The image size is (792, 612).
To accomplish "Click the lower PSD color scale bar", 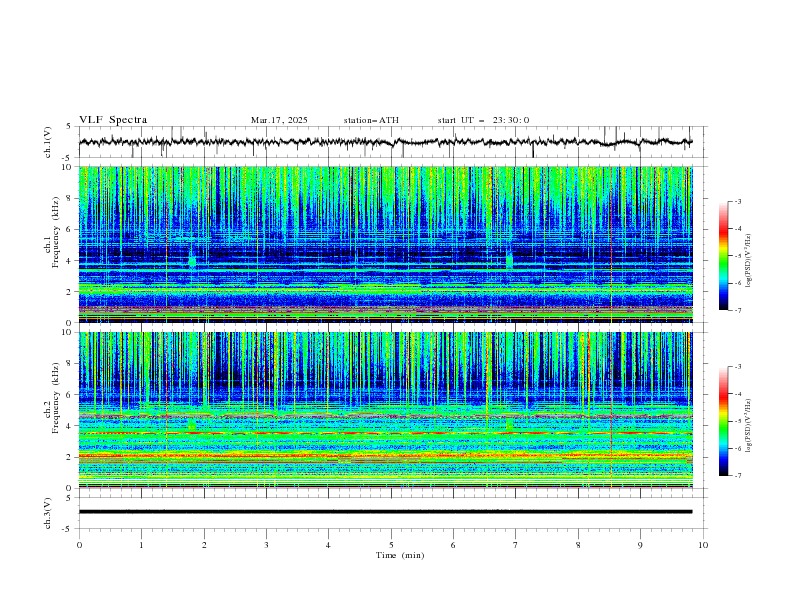I will pos(723,421).
